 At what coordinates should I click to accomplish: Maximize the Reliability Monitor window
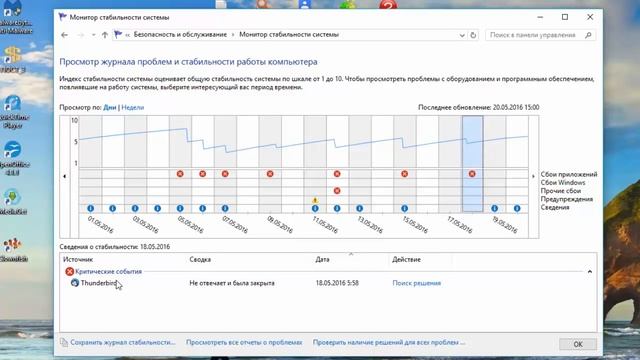[565, 17]
